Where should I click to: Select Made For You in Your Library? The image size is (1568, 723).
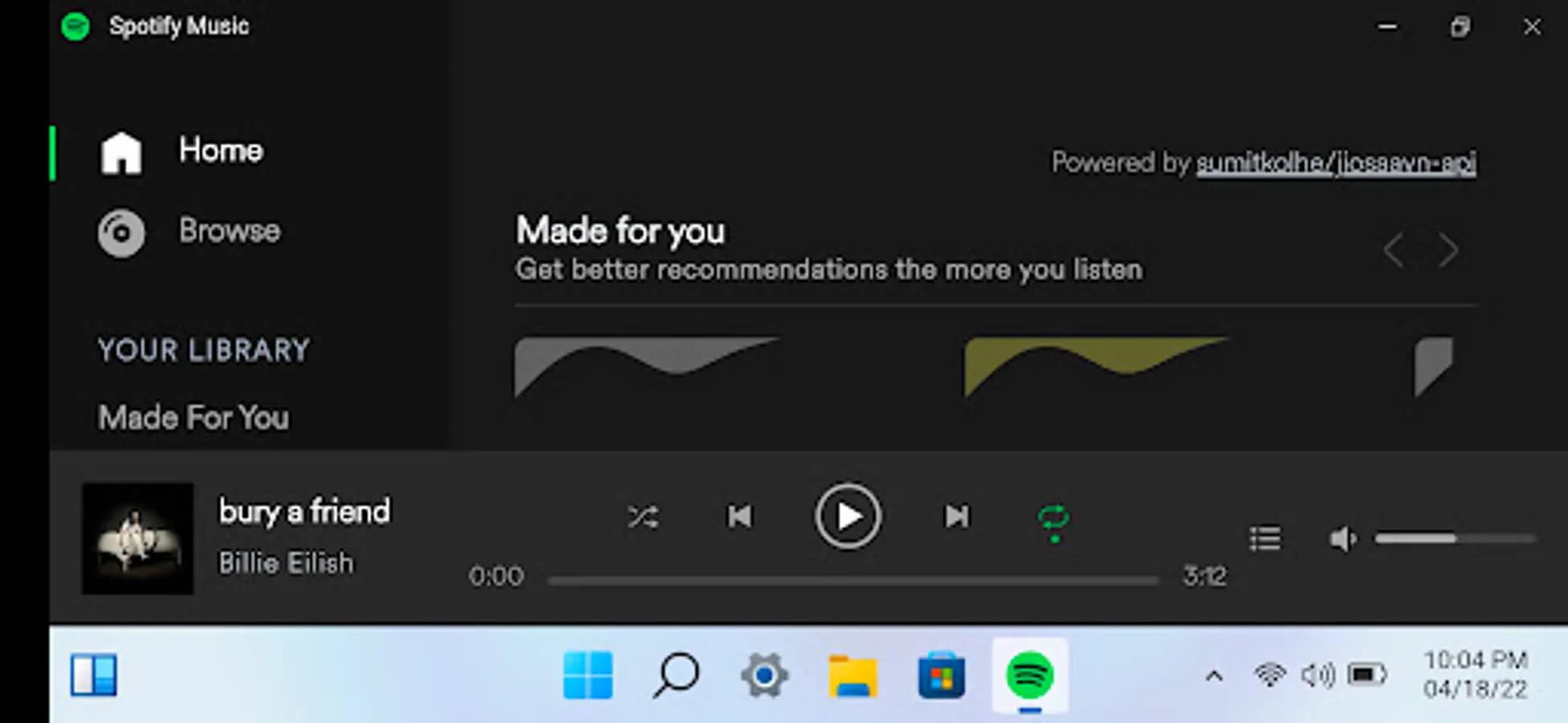tap(193, 418)
